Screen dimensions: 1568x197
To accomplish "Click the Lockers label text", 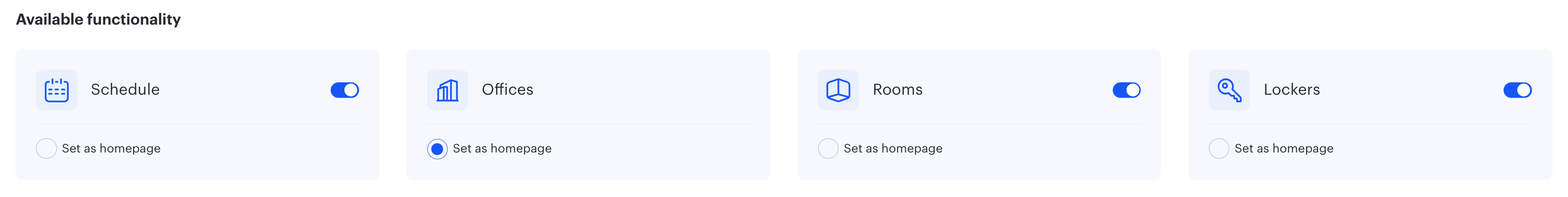I will (x=1292, y=90).
